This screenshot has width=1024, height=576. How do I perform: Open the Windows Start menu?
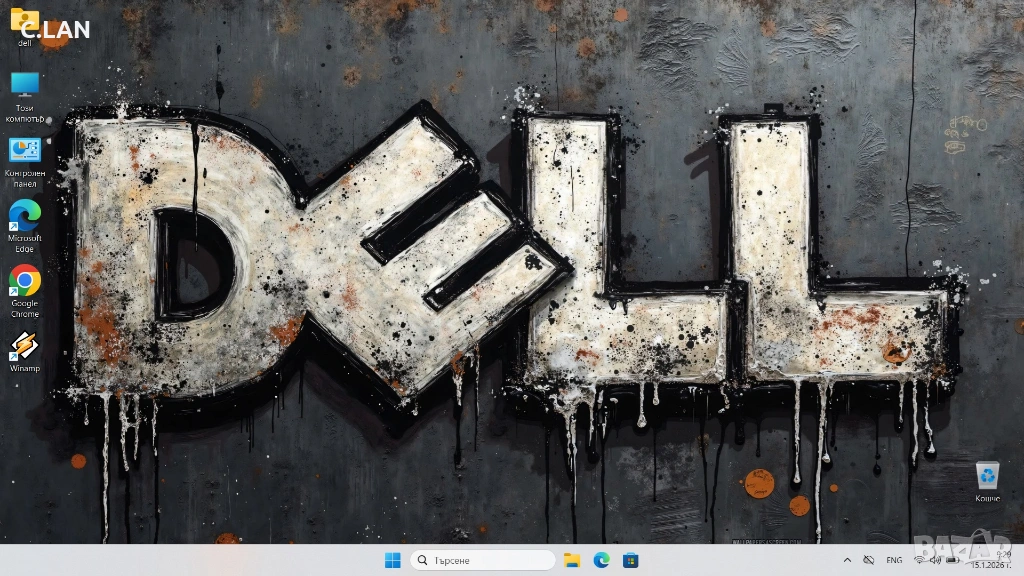coord(393,560)
